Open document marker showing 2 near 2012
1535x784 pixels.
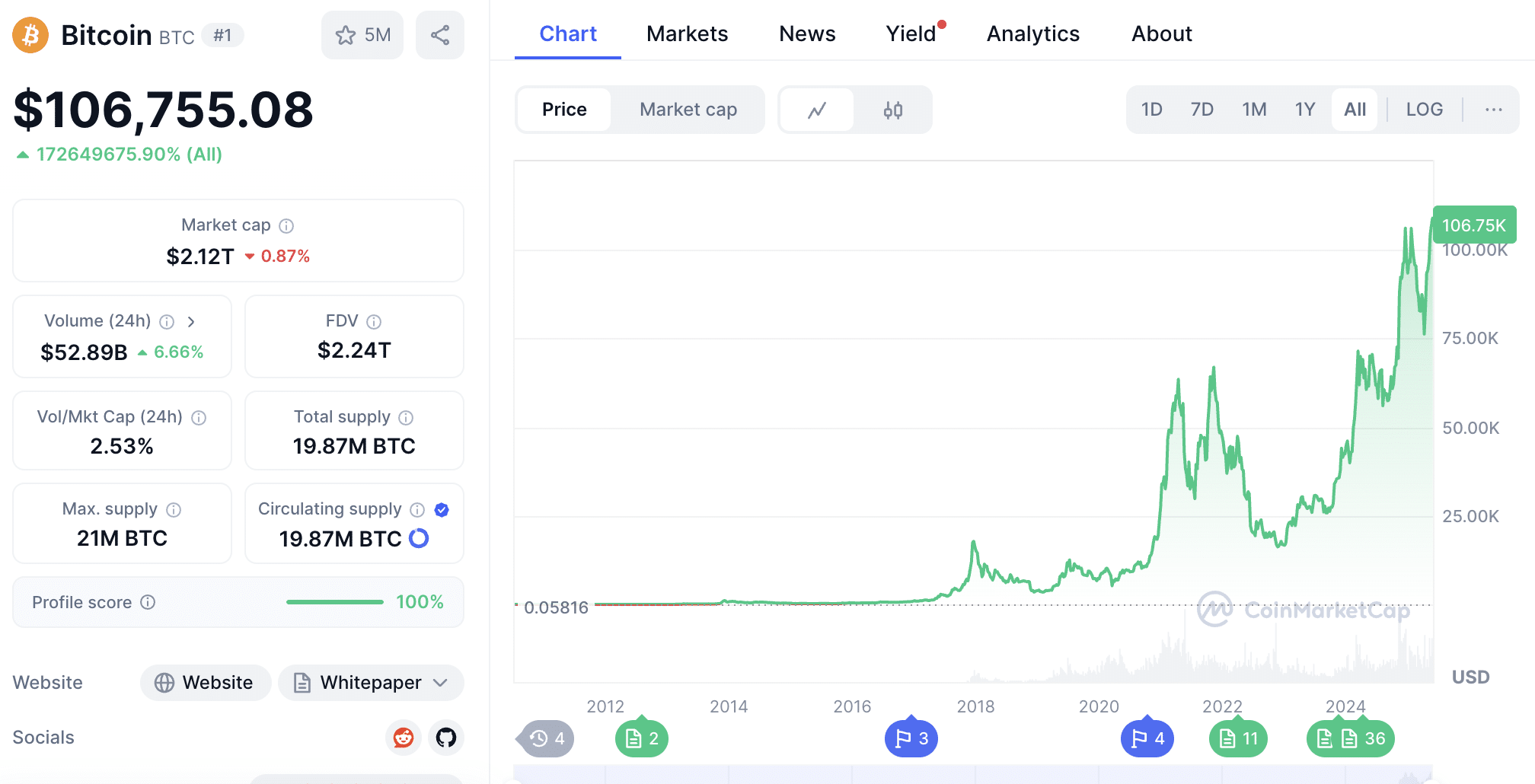point(642,738)
